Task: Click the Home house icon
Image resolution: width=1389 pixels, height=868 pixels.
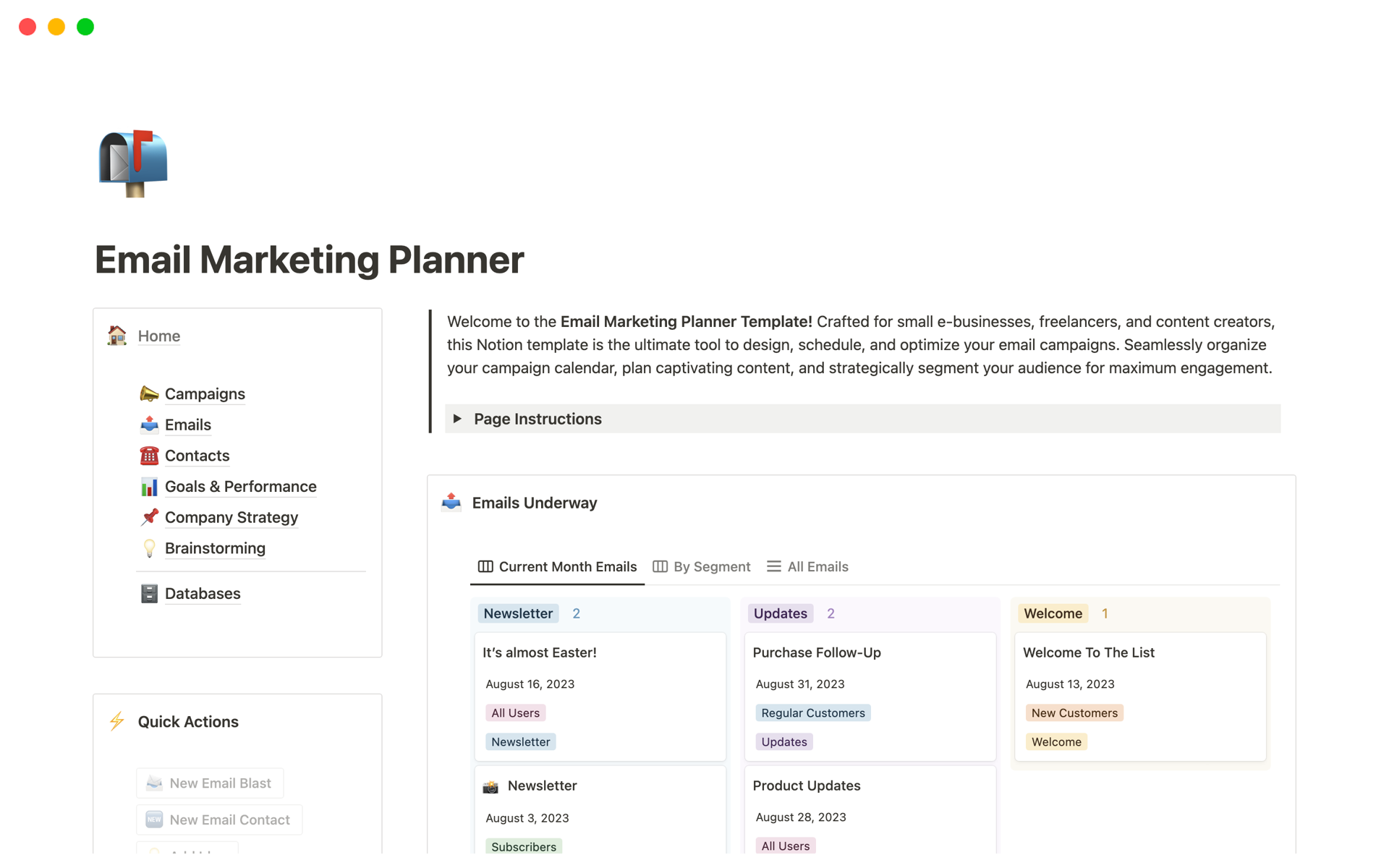Action: pos(116,336)
